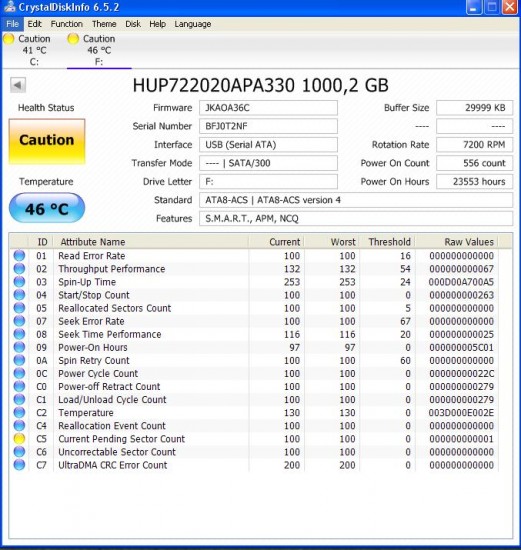Select the UltraDMA CRC Error Count attribute name
The height and width of the screenshot is (550, 521).
pos(113,465)
